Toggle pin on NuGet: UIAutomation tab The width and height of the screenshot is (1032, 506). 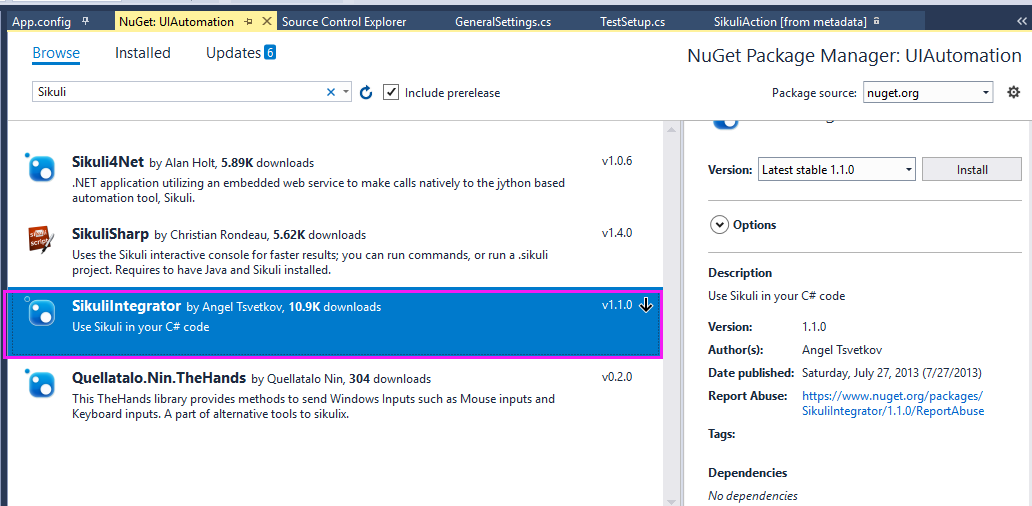pos(249,22)
